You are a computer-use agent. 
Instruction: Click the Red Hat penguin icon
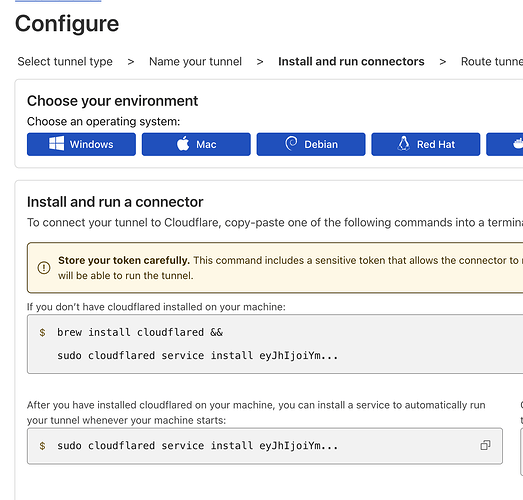tap(404, 143)
